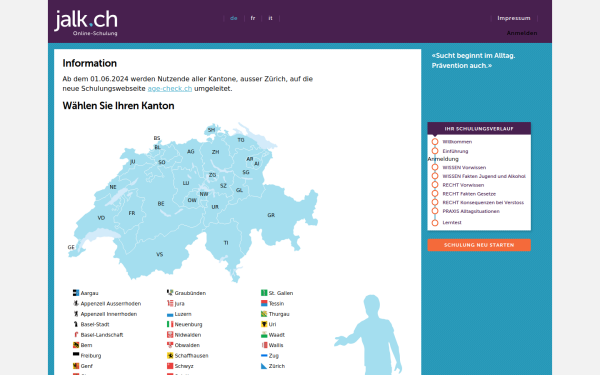Click canton AG on the map
The image size is (600, 375).
191,152
